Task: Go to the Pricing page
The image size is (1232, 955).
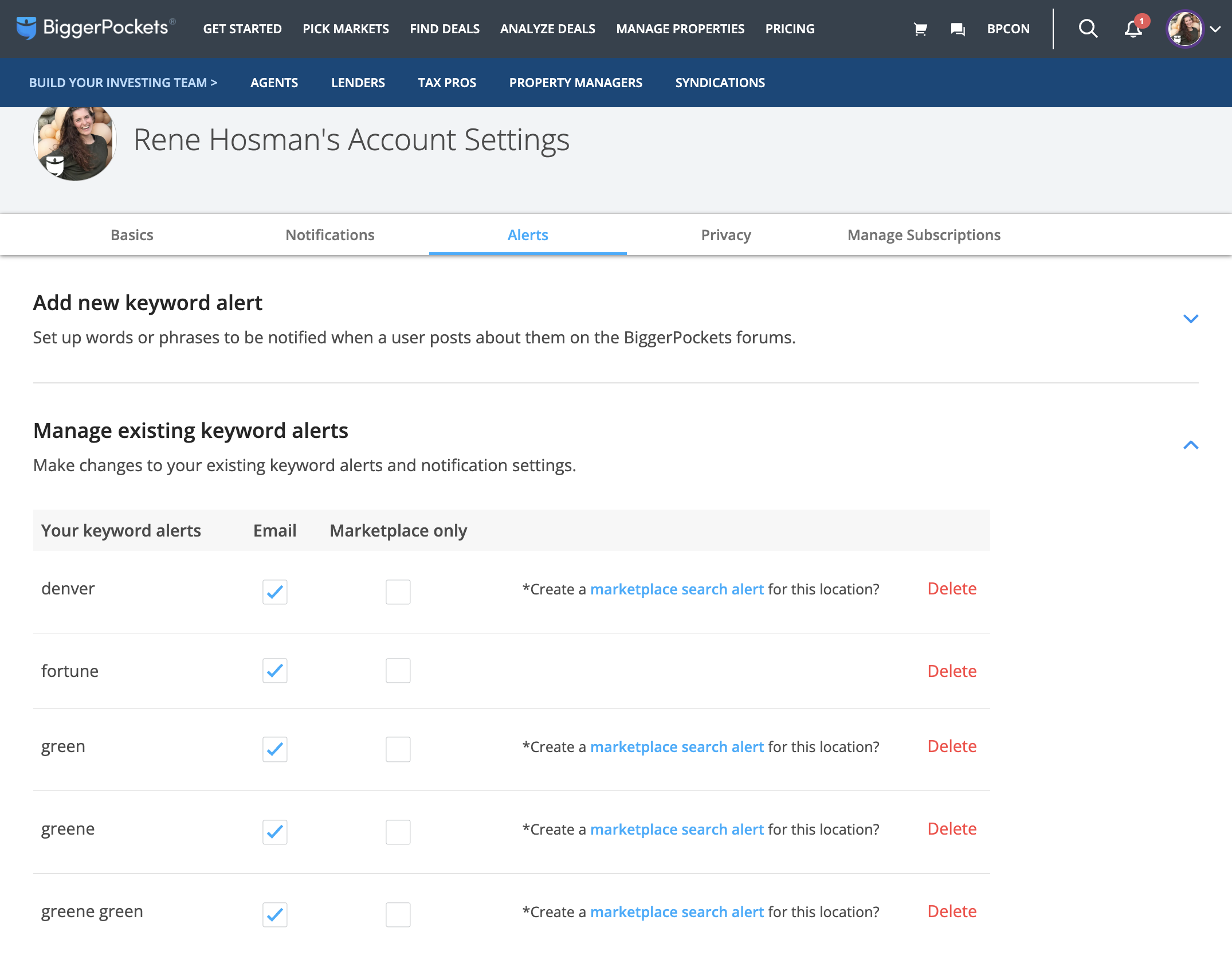Action: 790,29
